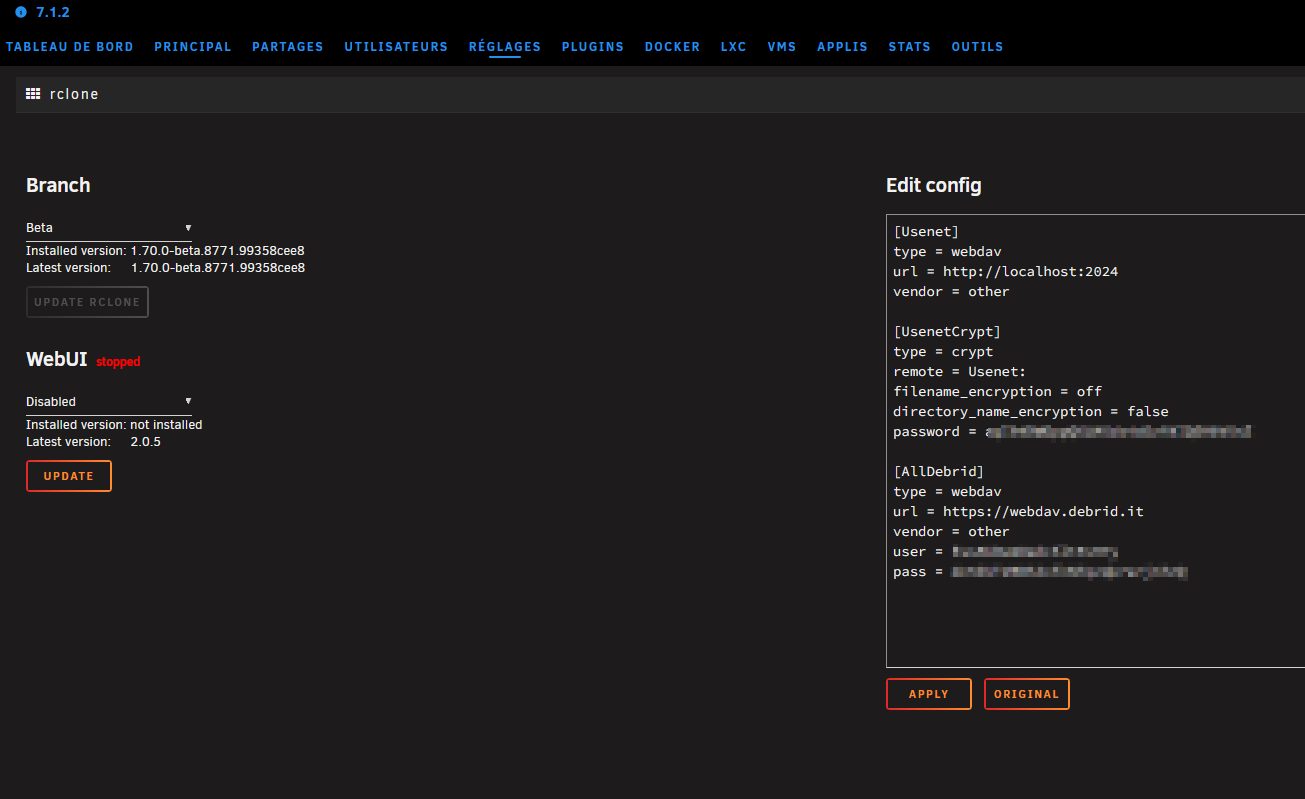Open the Utilisateurs tab
The height and width of the screenshot is (799, 1305).
click(396, 47)
